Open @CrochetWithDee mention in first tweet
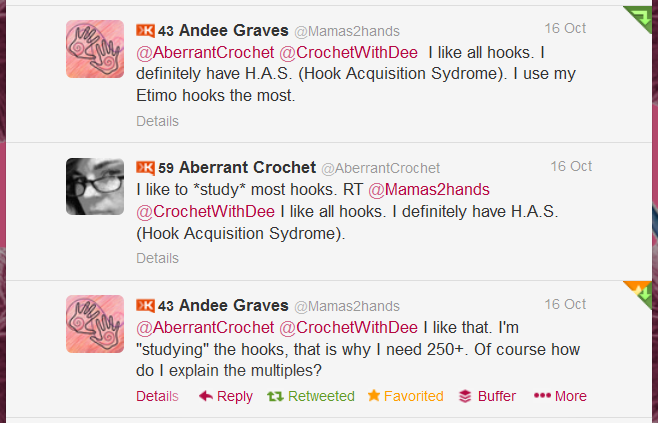This screenshot has height=423, width=658. pyautogui.click(x=348, y=52)
